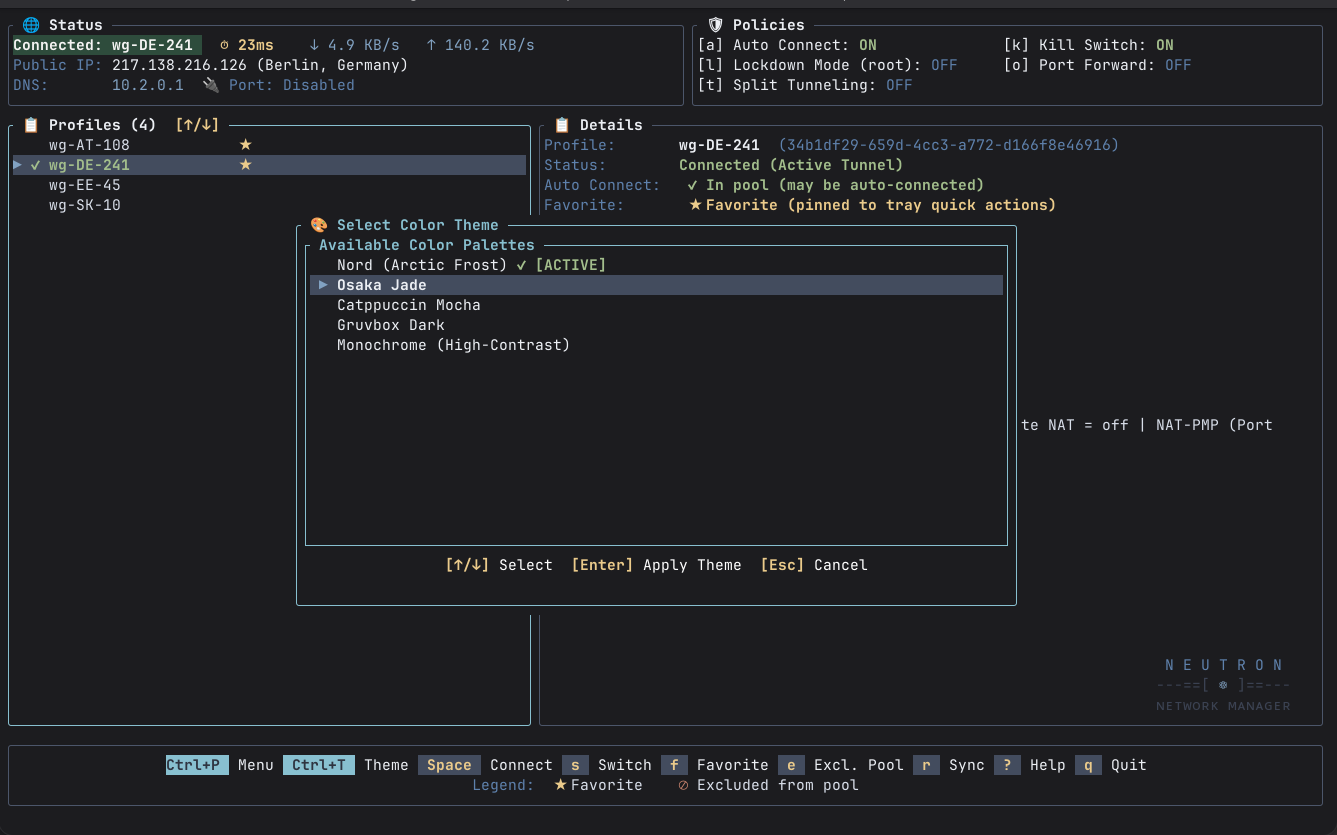Click the ? Help shortcut
The height and width of the screenshot is (835, 1337).
[1030, 765]
